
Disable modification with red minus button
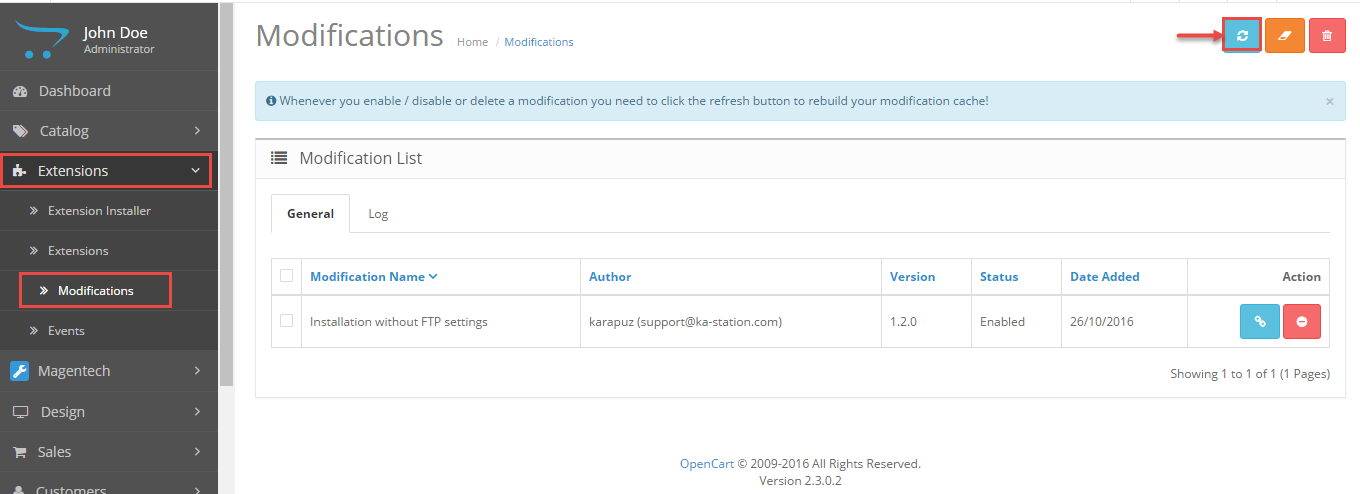click(1302, 322)
